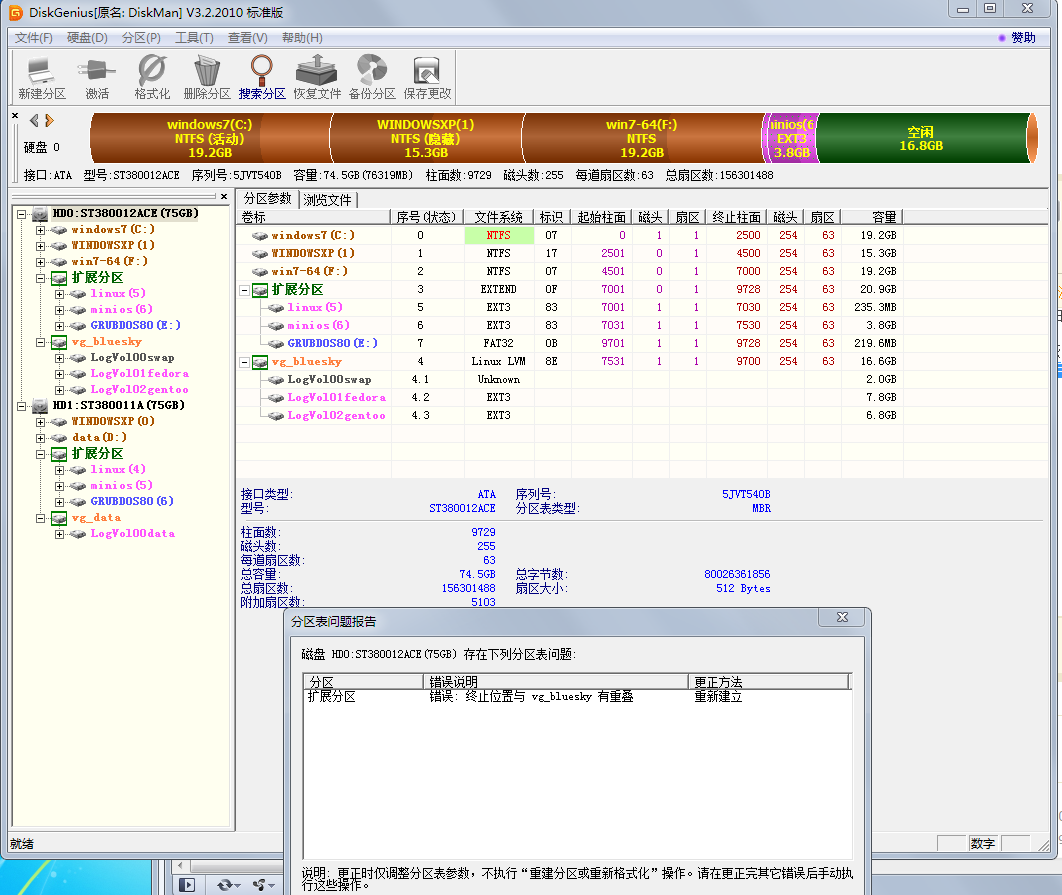Select the green 空闲 16.8GB segment

click(x=921, y=138)
